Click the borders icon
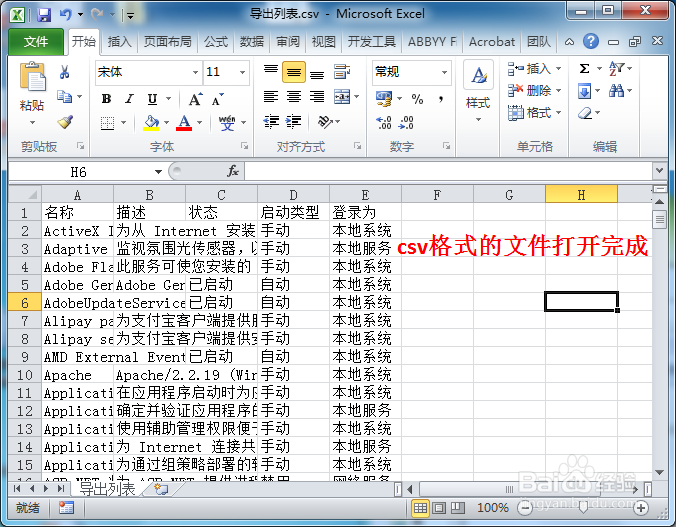The width and height of the screenshot is (676, 527). 107,123
